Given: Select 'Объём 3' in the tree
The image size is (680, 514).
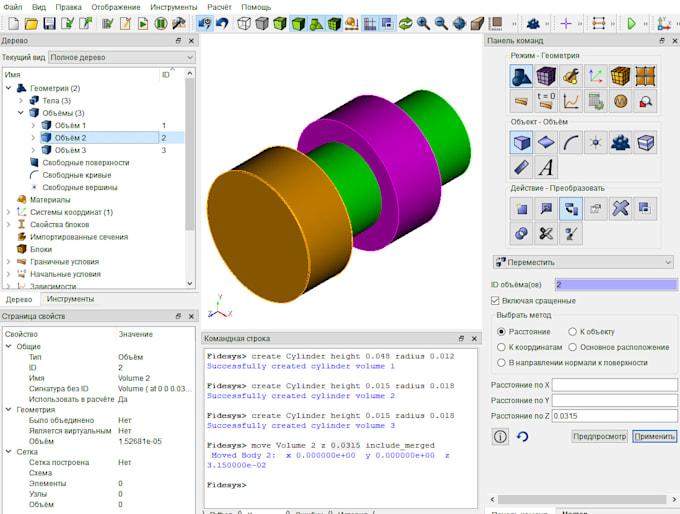Looking at the screenshot, I should click(x=70, y=150).
